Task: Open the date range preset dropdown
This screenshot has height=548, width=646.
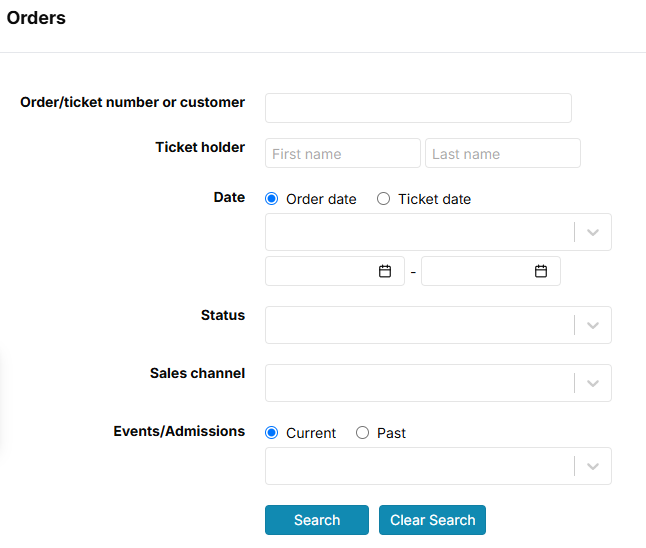Action: 438,232
